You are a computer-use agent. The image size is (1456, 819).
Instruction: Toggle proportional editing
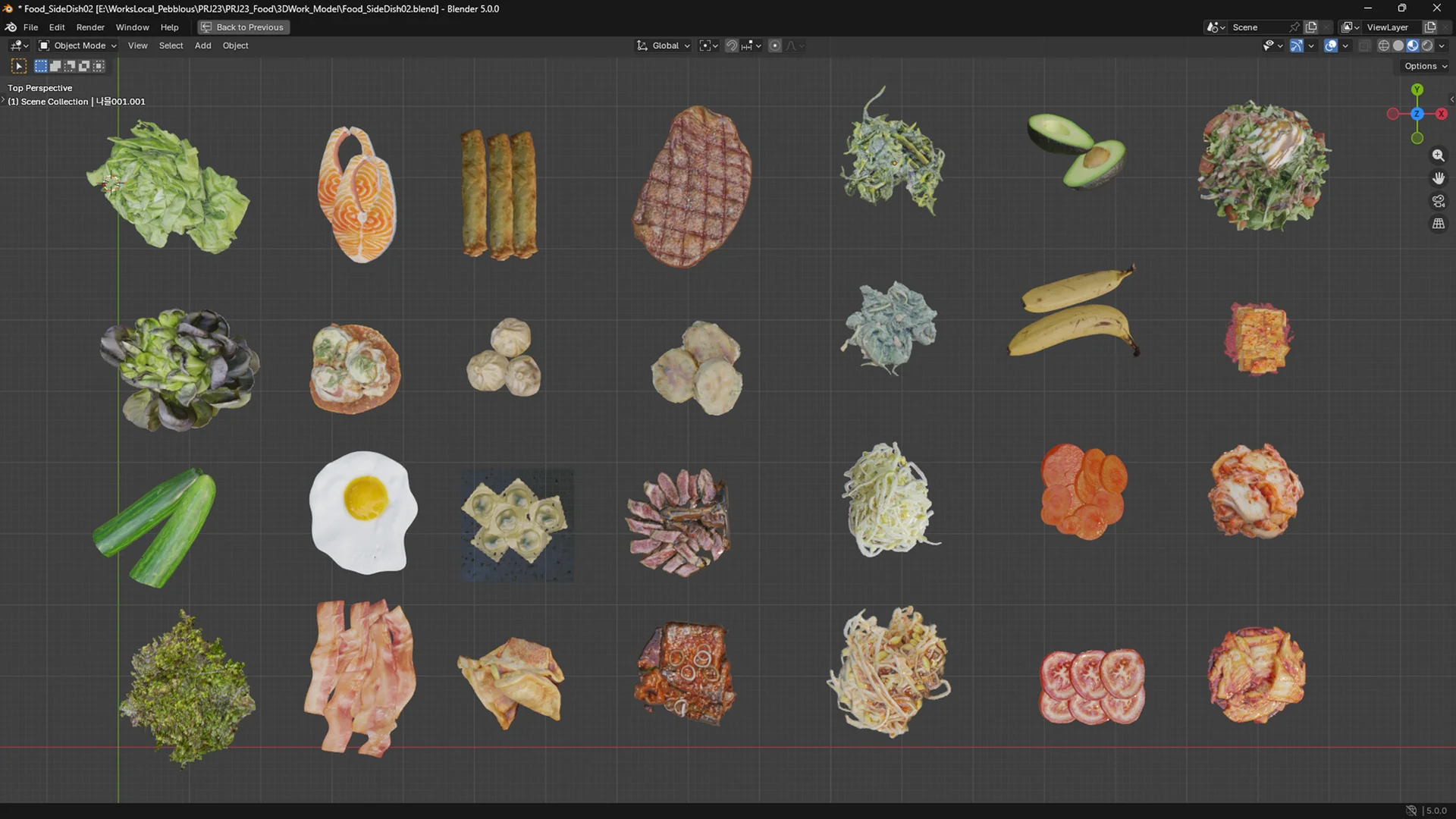(x=775, y=45)
